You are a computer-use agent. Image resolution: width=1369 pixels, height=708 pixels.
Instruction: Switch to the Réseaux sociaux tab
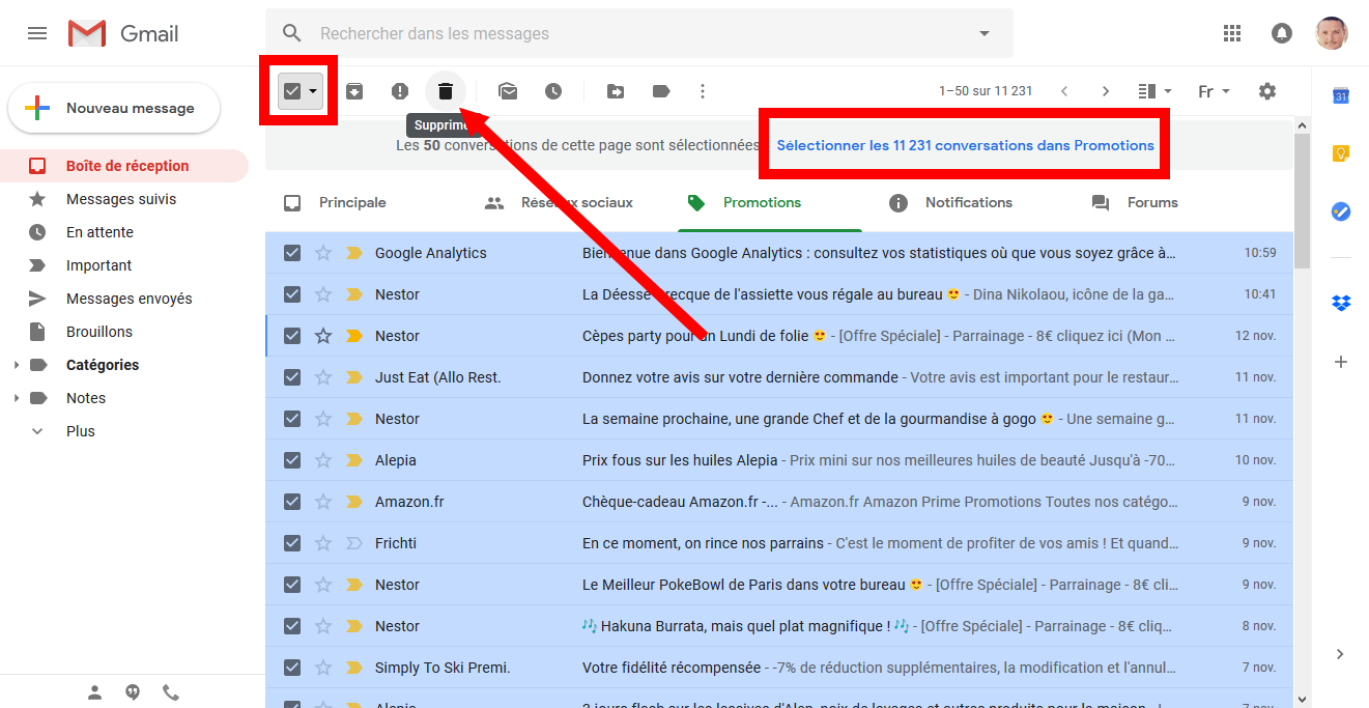(560, 202)
